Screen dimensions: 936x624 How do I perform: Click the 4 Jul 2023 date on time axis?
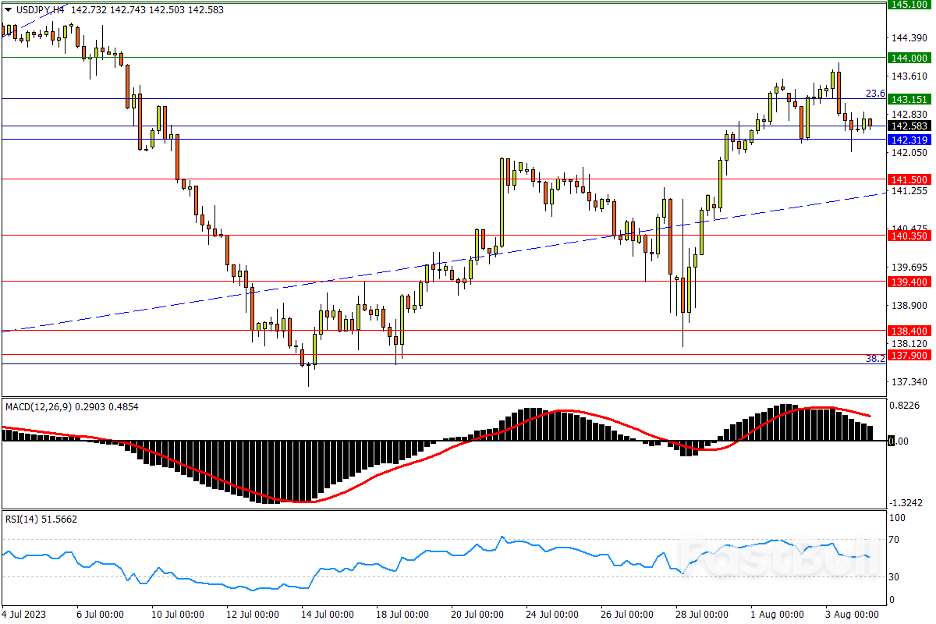pyautogui.click(x=24, y=613)
